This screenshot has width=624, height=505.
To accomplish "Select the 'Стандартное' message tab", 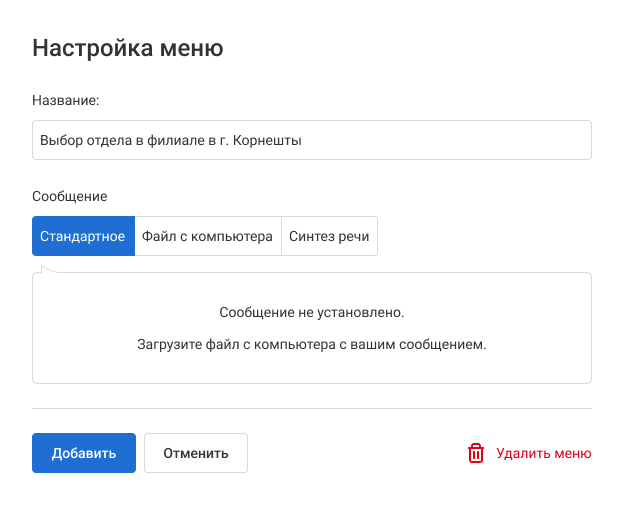I will 83,237.
